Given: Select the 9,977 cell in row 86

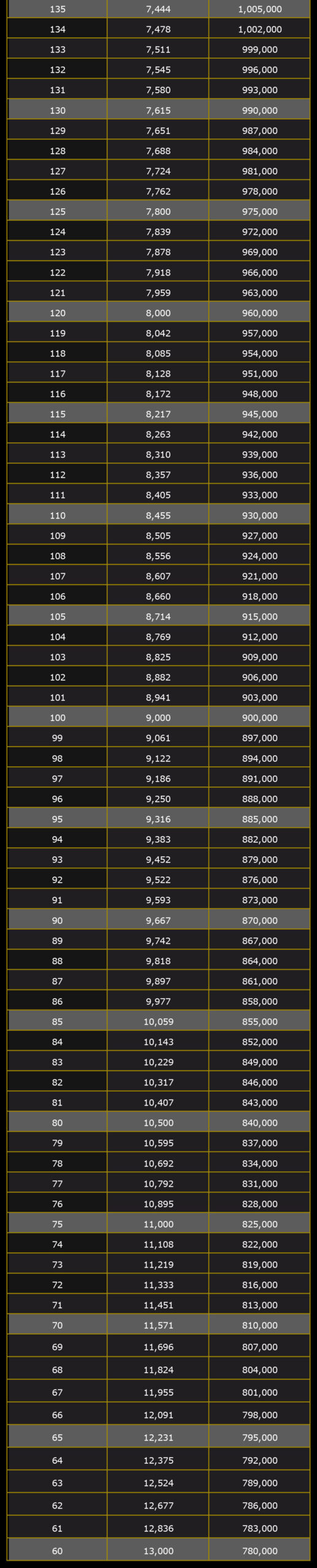Looking at the screenshot, I should 158,1001.
